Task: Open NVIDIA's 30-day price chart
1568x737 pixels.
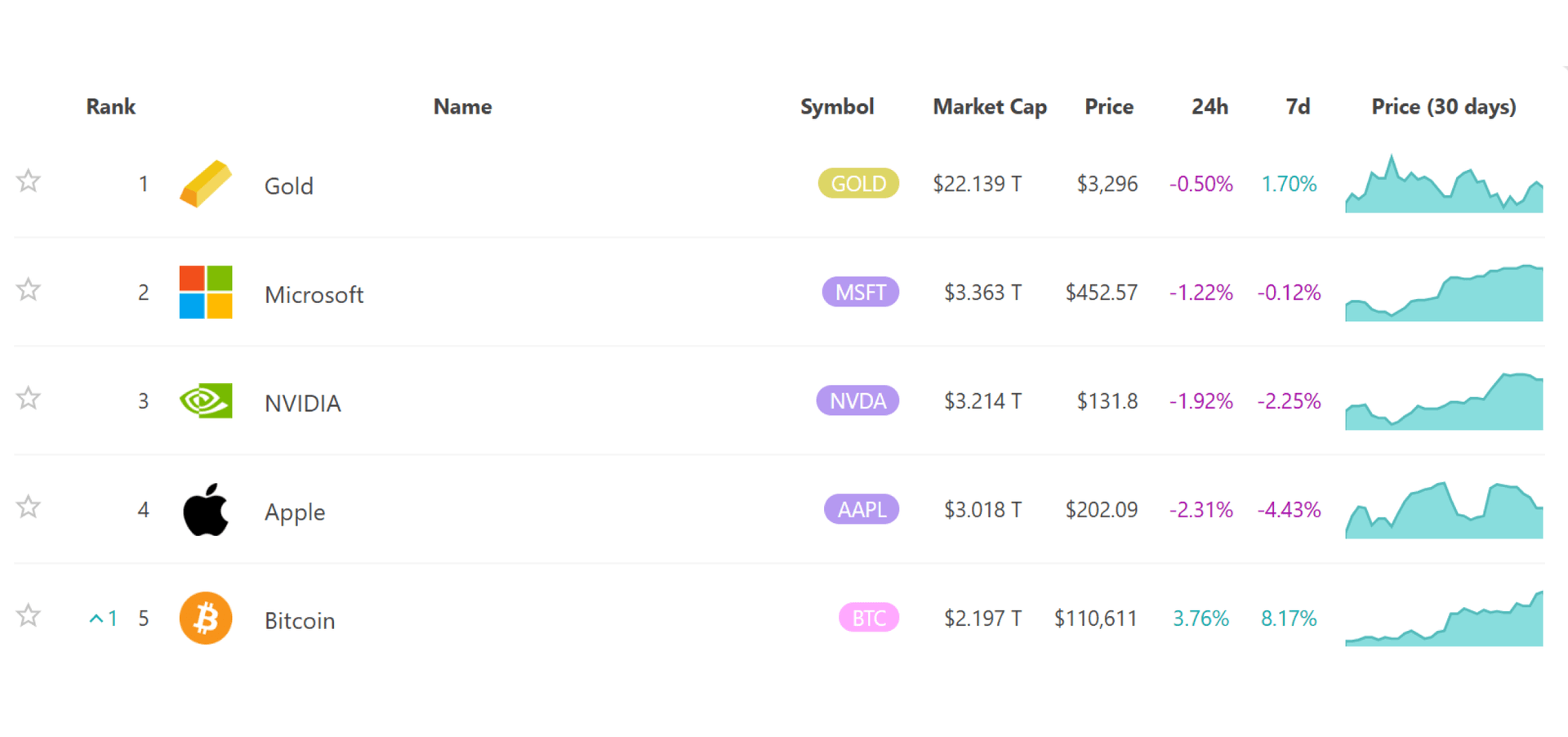Action: pyautogui.click(x=1444, y=401)
